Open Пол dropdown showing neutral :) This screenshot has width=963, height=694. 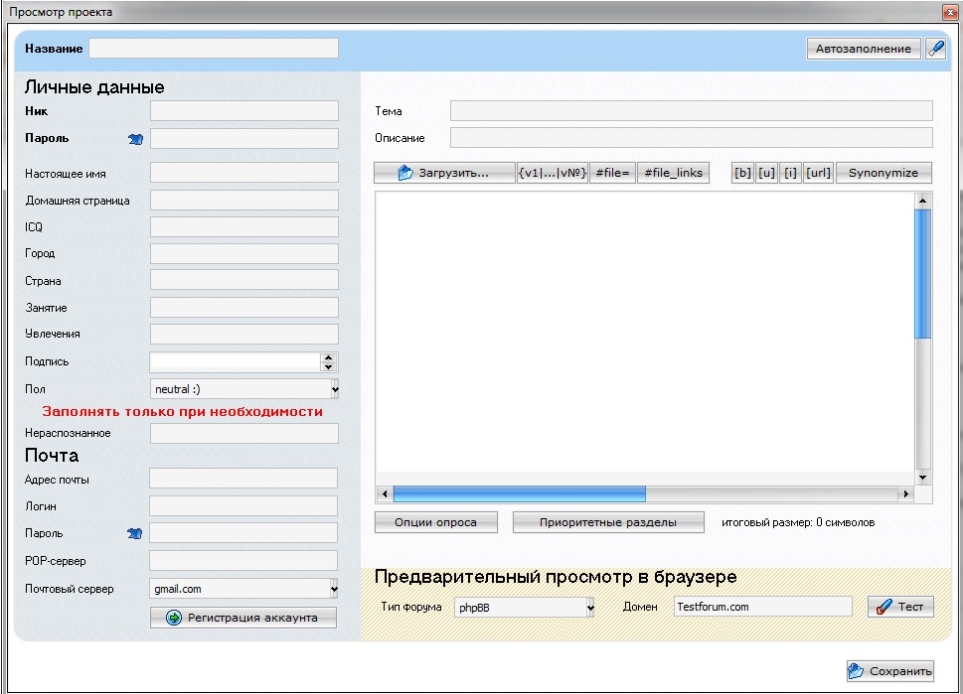pos(244,389)
